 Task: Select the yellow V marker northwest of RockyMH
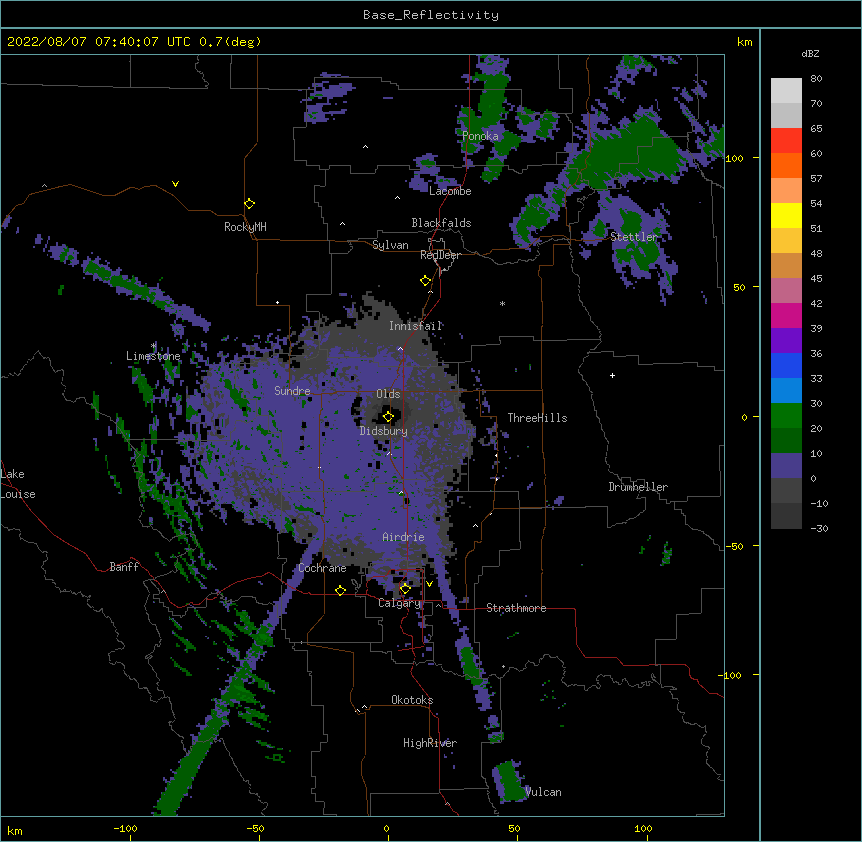pyautogui.click(x=175, y=184)
